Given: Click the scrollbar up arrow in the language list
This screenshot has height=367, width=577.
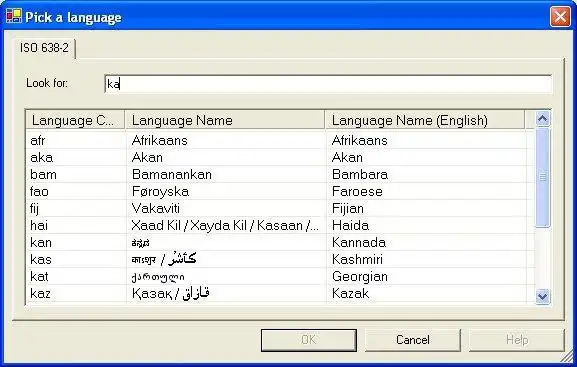Looking at the screenshot, I should [x=543, y=119].
